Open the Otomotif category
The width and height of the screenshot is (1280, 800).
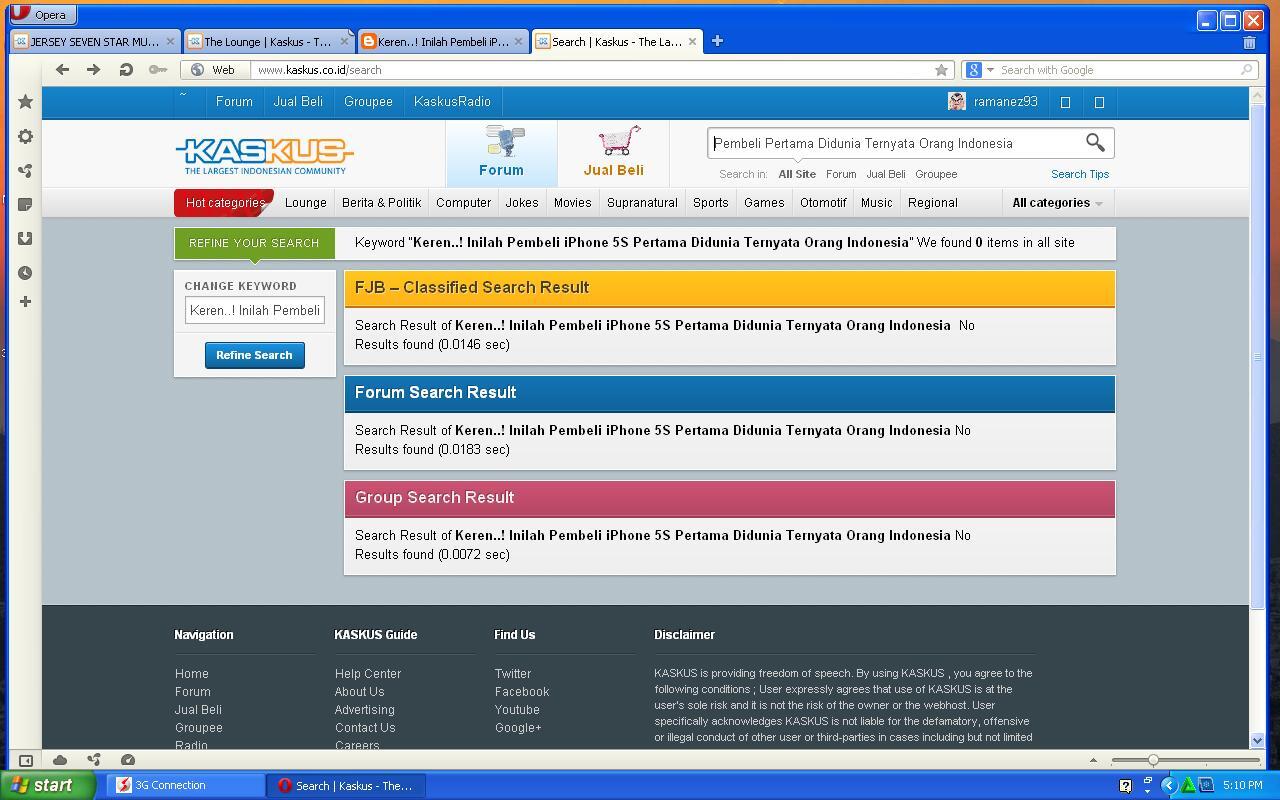[823, 203]
